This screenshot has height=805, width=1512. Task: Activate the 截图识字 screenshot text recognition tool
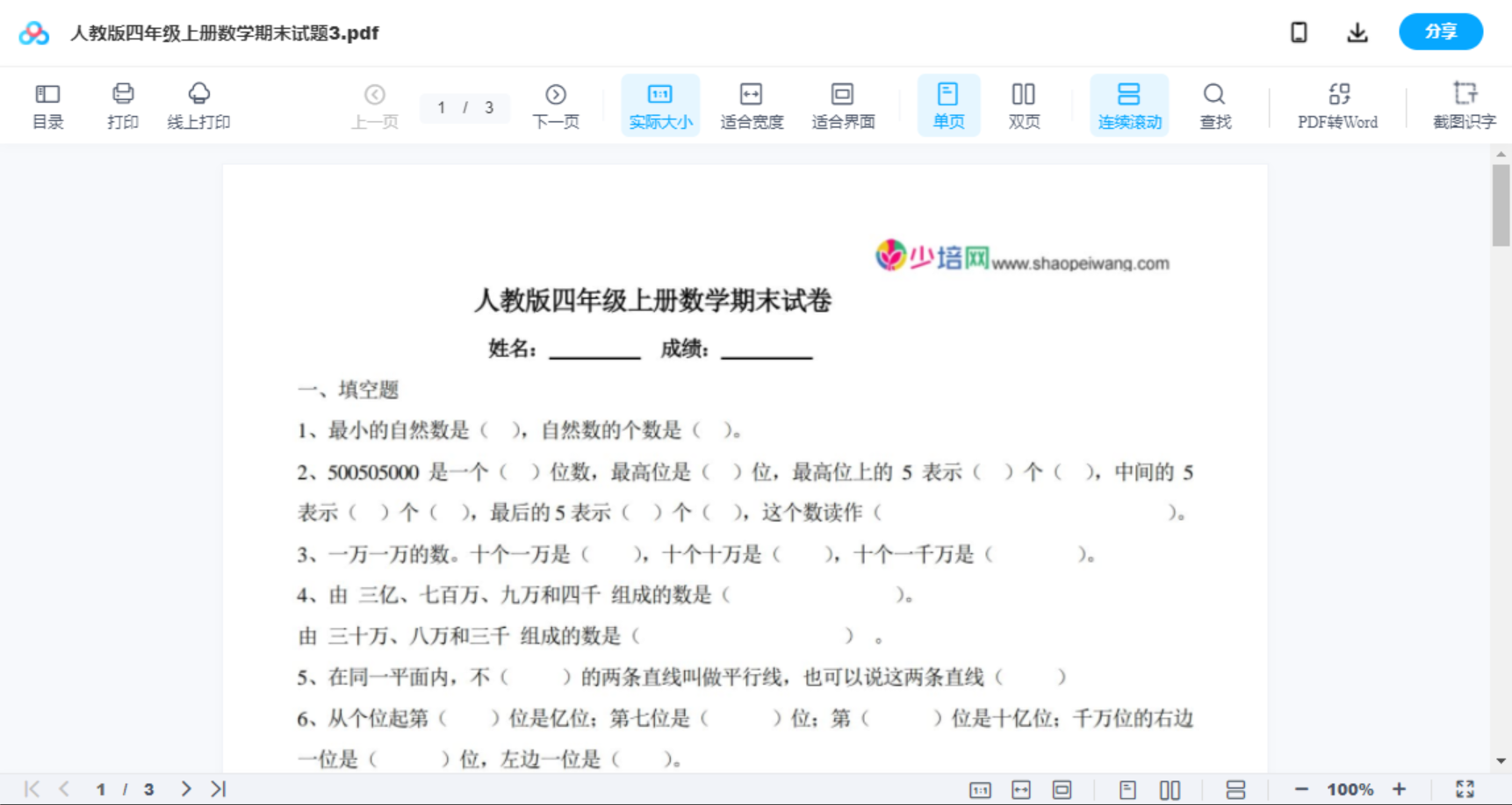click(1465, 104)
